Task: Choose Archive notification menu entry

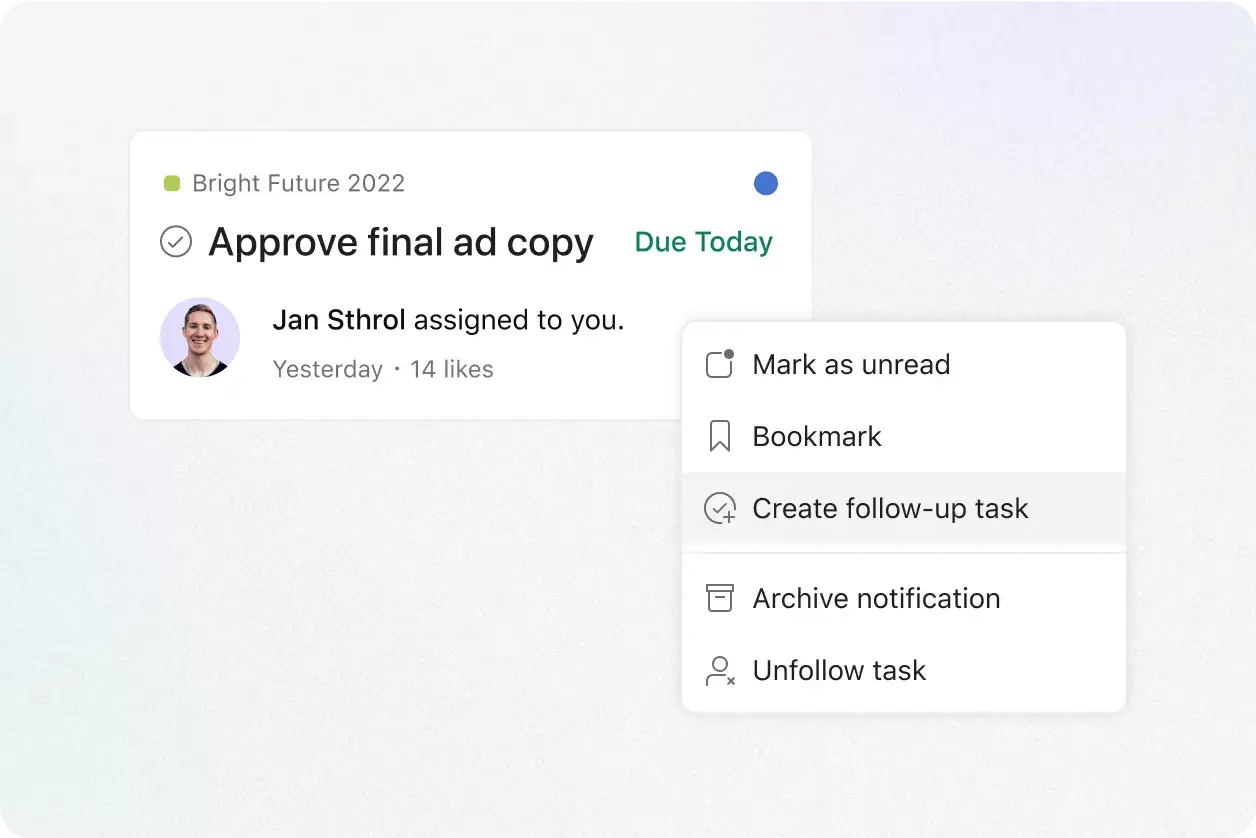Action: coord(904,598)
